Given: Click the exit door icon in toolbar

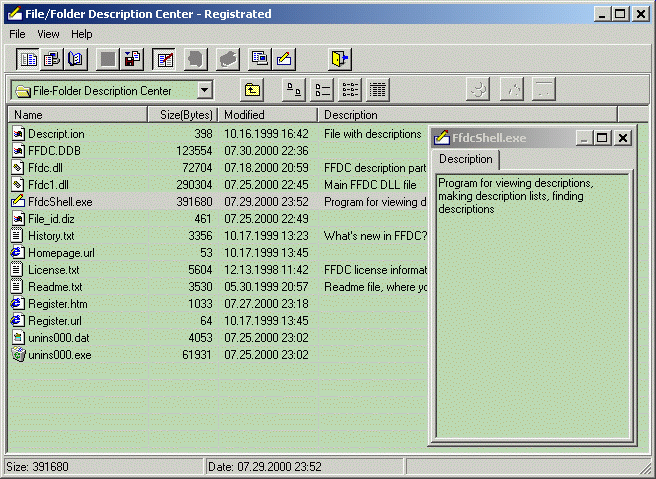Looking at the screenshot, I should click(x=341, y=59).
